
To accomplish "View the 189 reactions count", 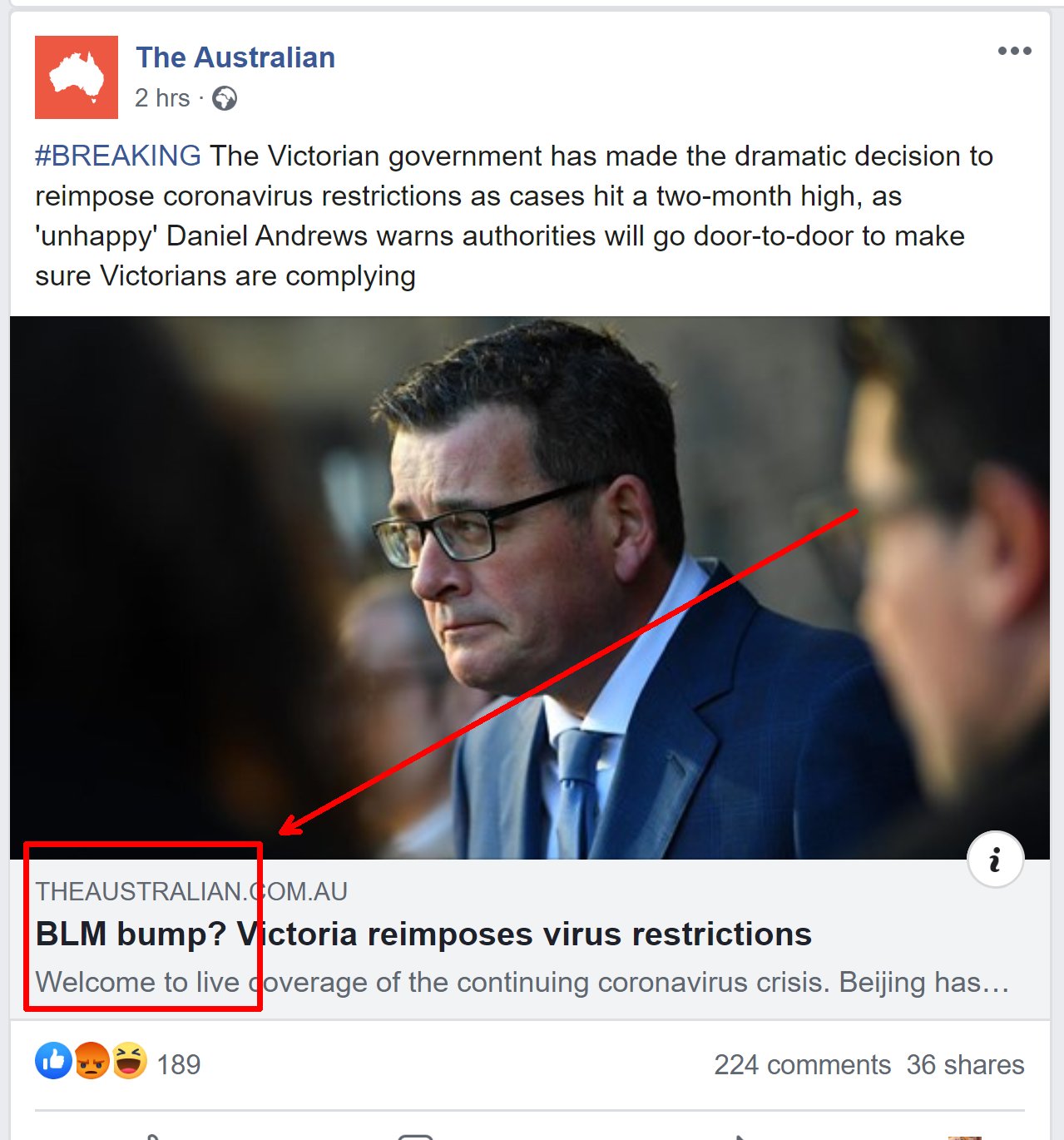I will coord(179,1064).
